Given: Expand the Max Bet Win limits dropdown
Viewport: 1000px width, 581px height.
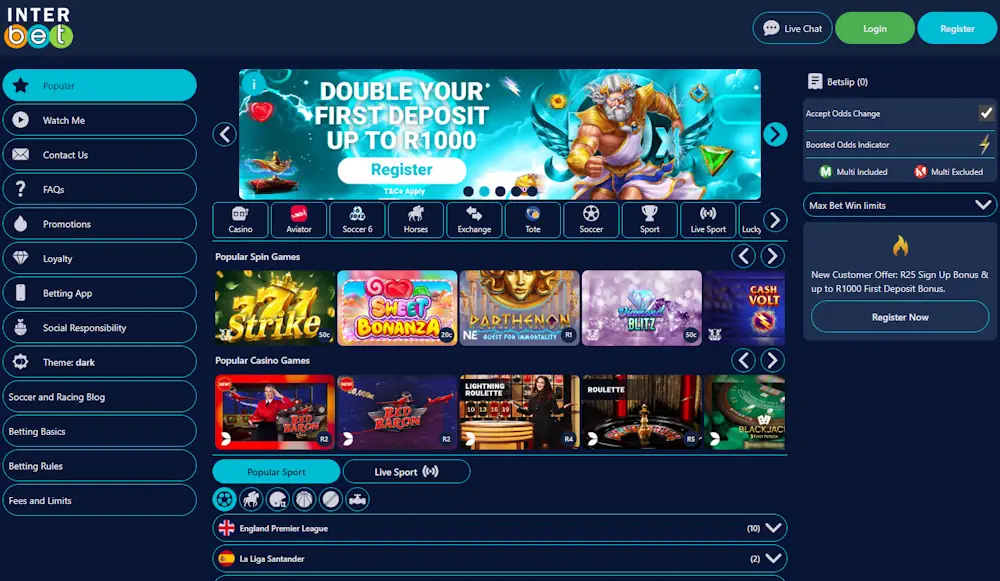Looking at the screenshot, I should click(898, 205).
